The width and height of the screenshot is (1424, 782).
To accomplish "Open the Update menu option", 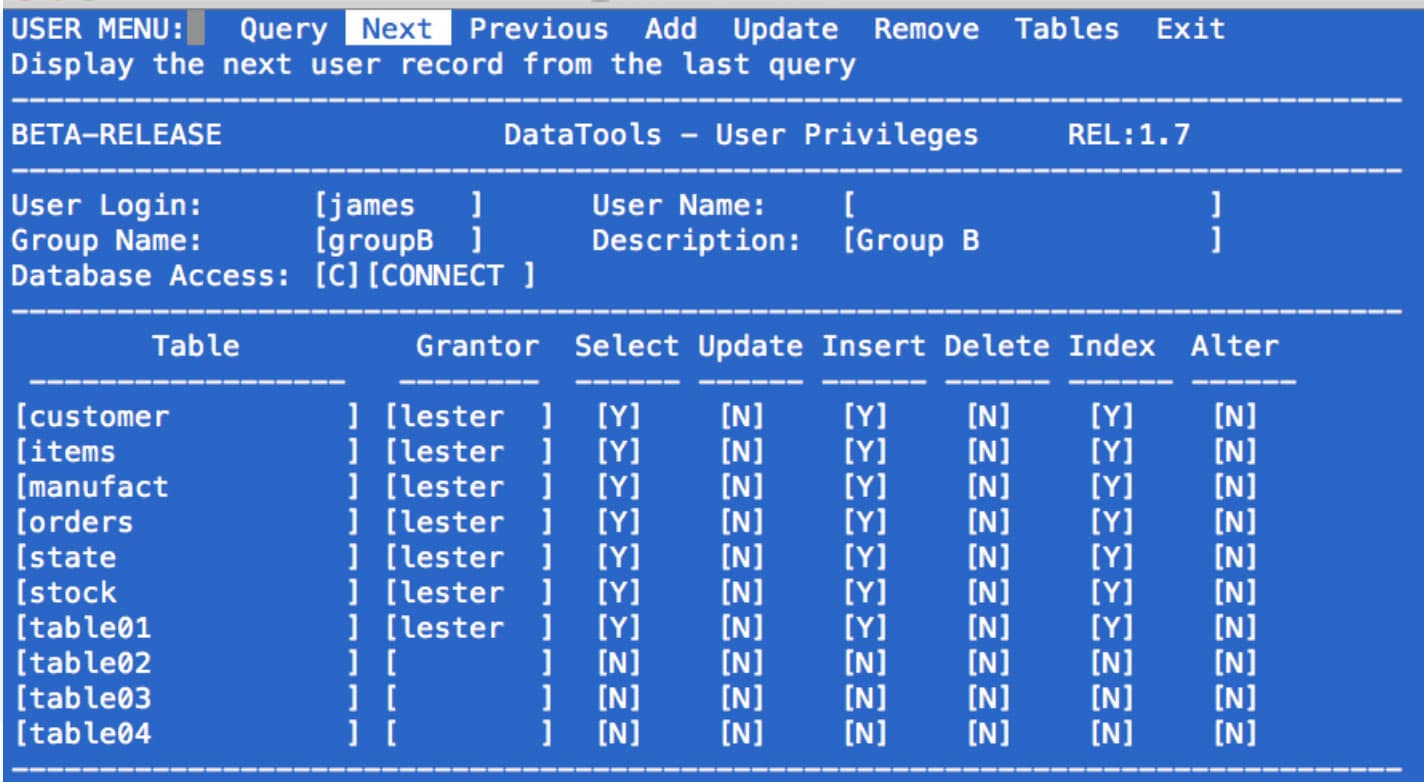I will pyautogui.click(x=785, y=29).
